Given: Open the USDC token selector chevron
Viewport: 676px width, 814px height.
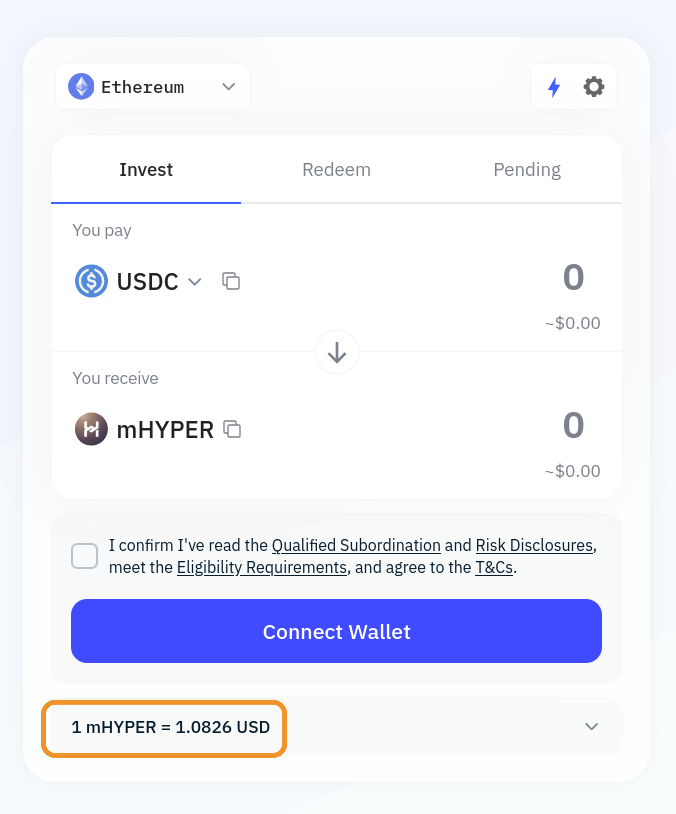Looking at the screenshot, I should coord(195,282).
